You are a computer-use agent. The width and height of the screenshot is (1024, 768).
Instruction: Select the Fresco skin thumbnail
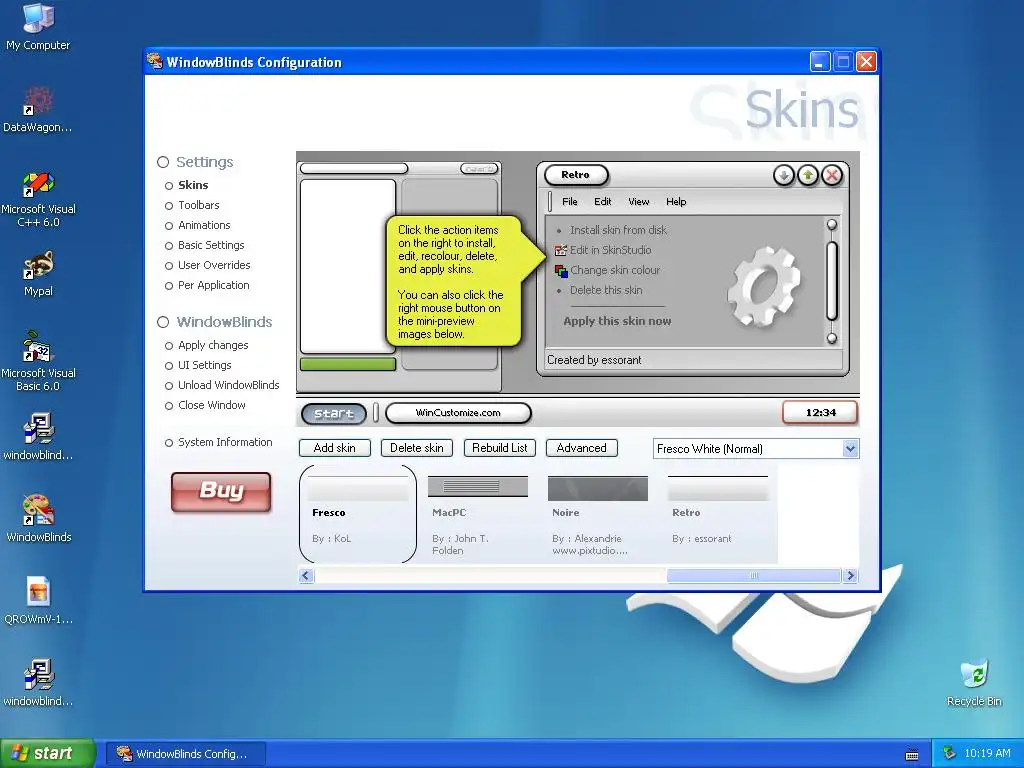[x=357, y=514]
